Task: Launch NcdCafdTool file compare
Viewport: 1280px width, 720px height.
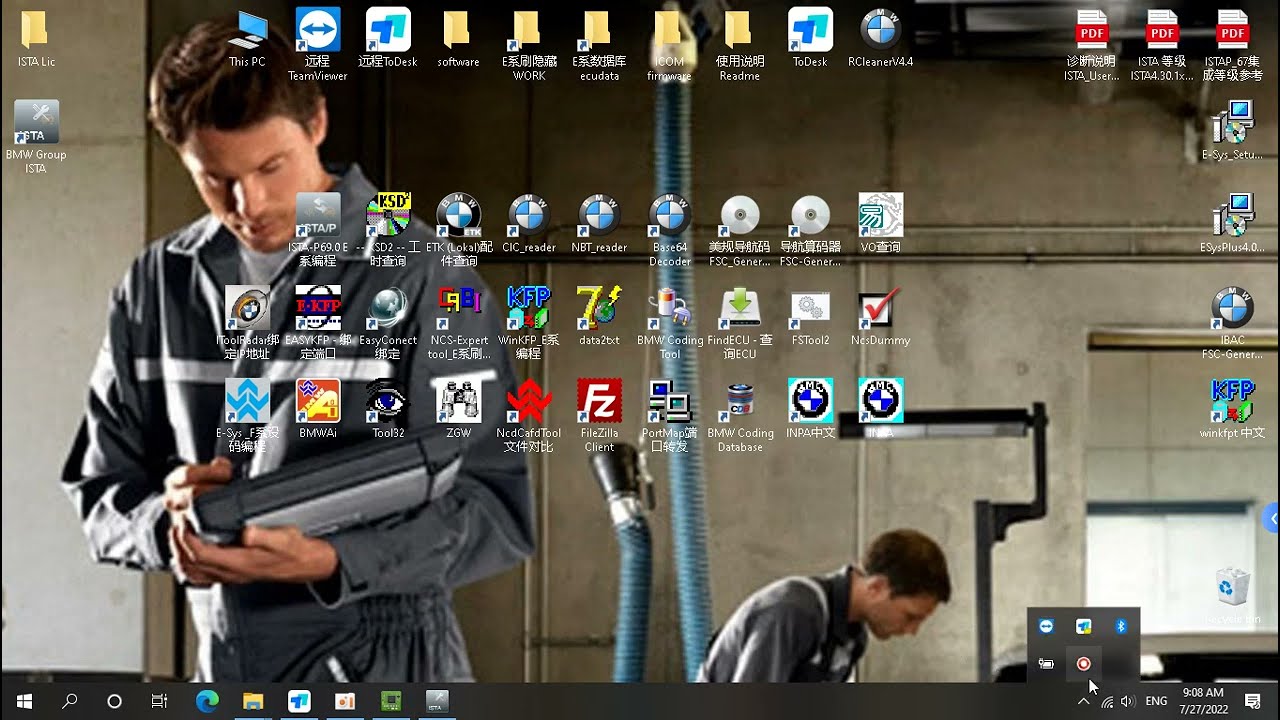Action: 529,415
